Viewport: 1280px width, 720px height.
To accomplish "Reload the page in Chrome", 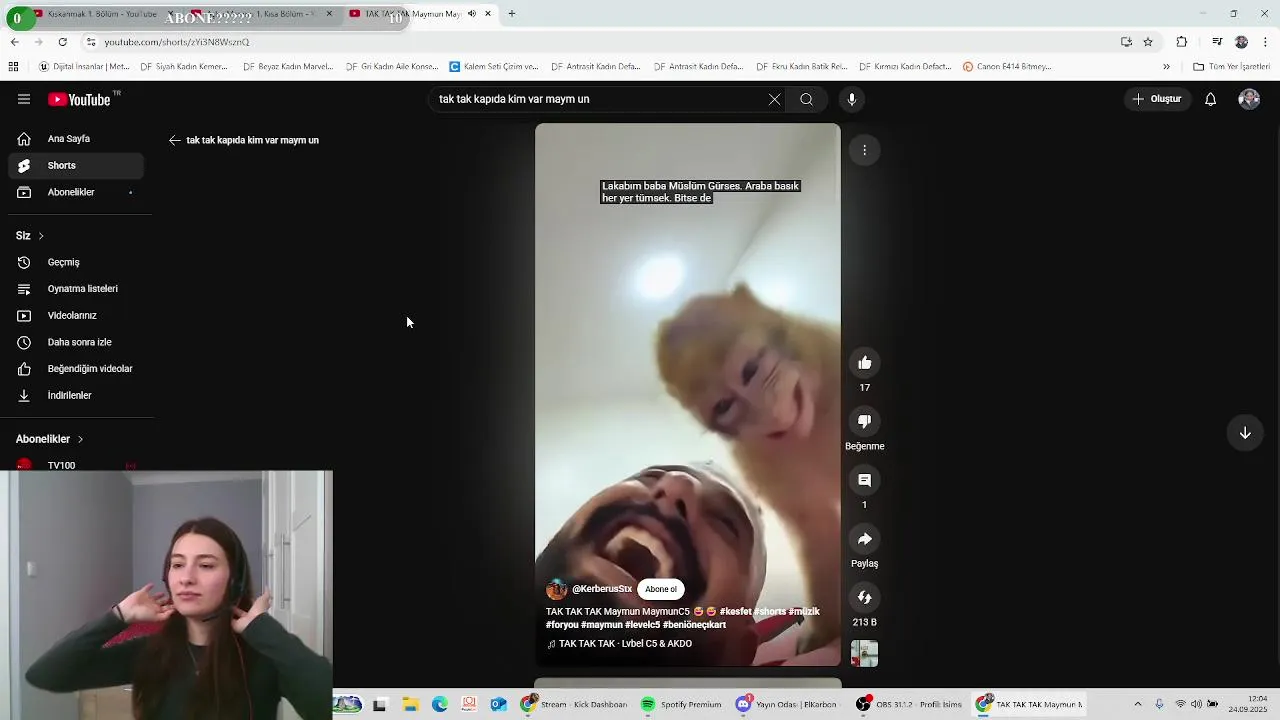I will (62, 42).
